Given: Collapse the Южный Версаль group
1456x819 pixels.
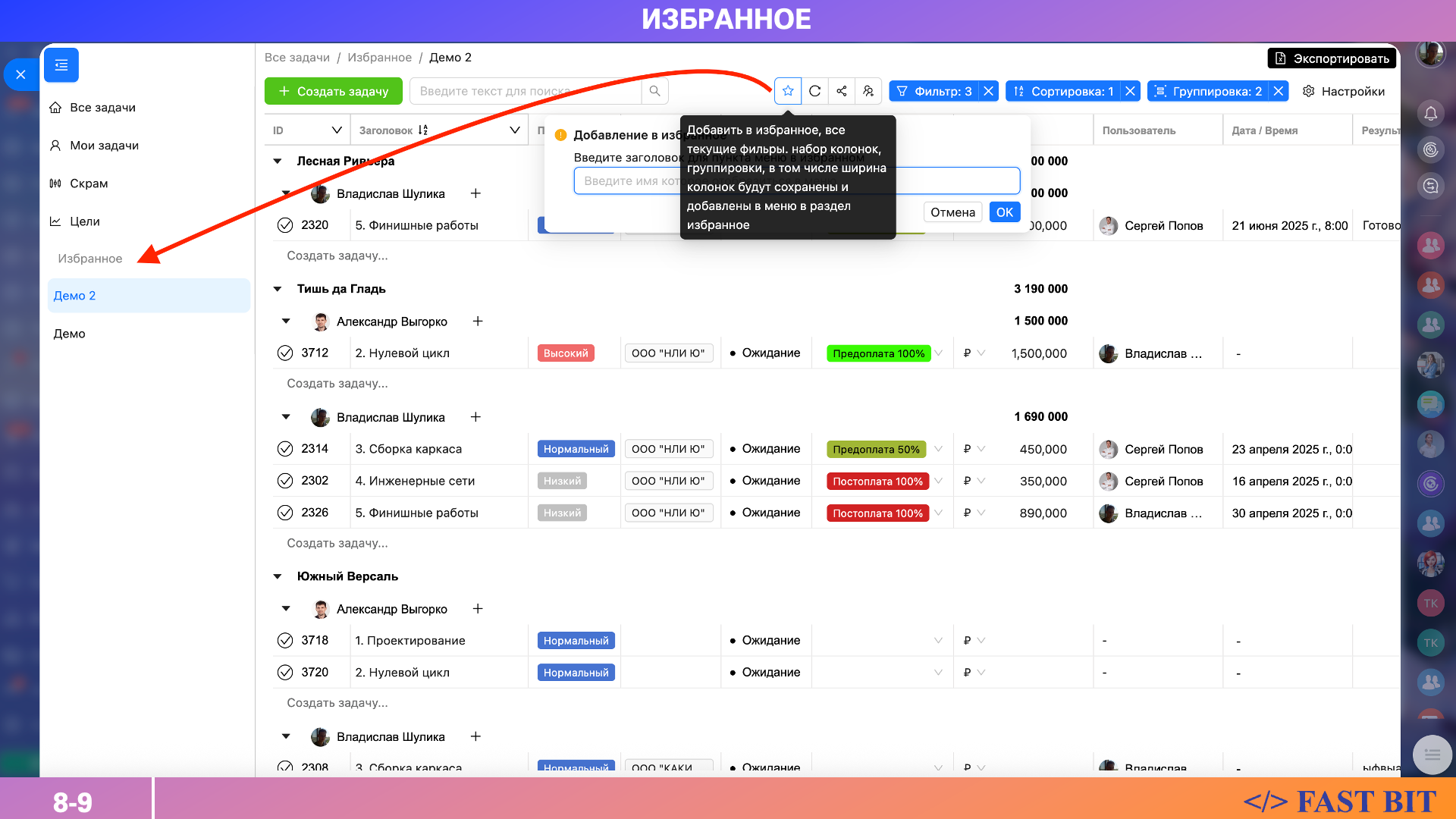Looking at the screenshot, I should [x=278, y=576].
